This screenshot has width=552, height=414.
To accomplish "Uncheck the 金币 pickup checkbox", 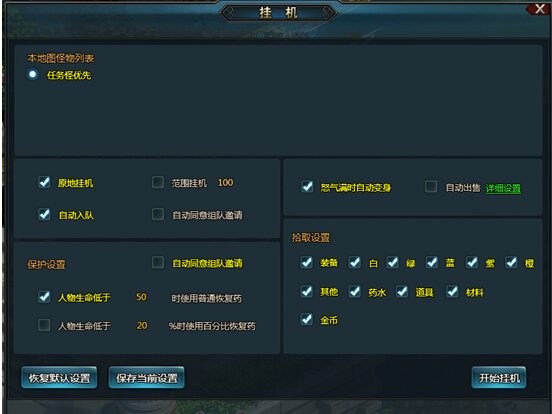I will click(307, 319).
